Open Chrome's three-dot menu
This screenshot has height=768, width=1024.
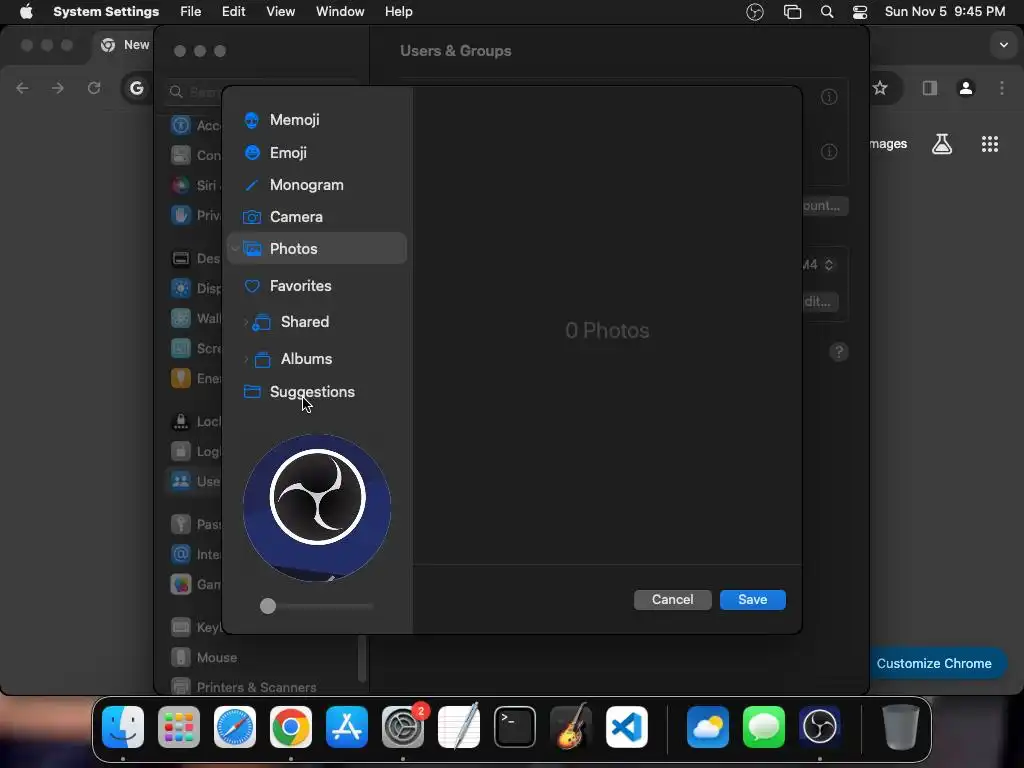pos(1002,88)
